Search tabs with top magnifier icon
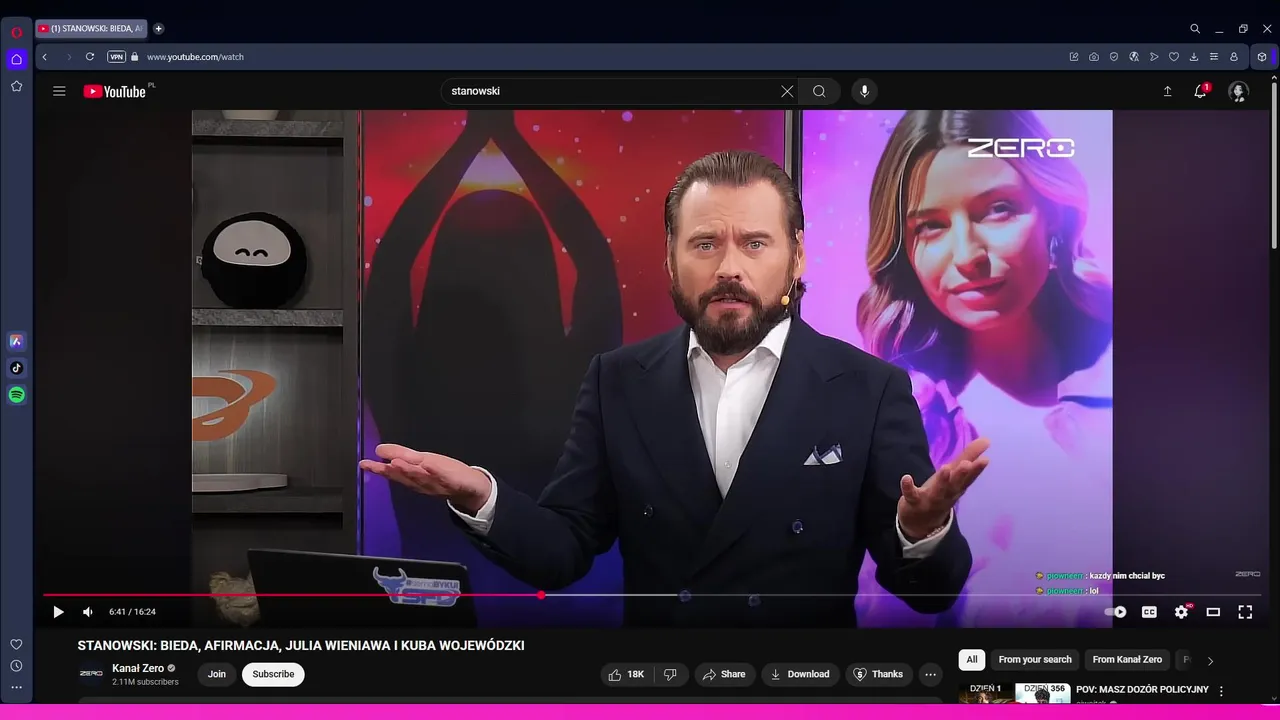1280x720 pixels. point(1195,29)
